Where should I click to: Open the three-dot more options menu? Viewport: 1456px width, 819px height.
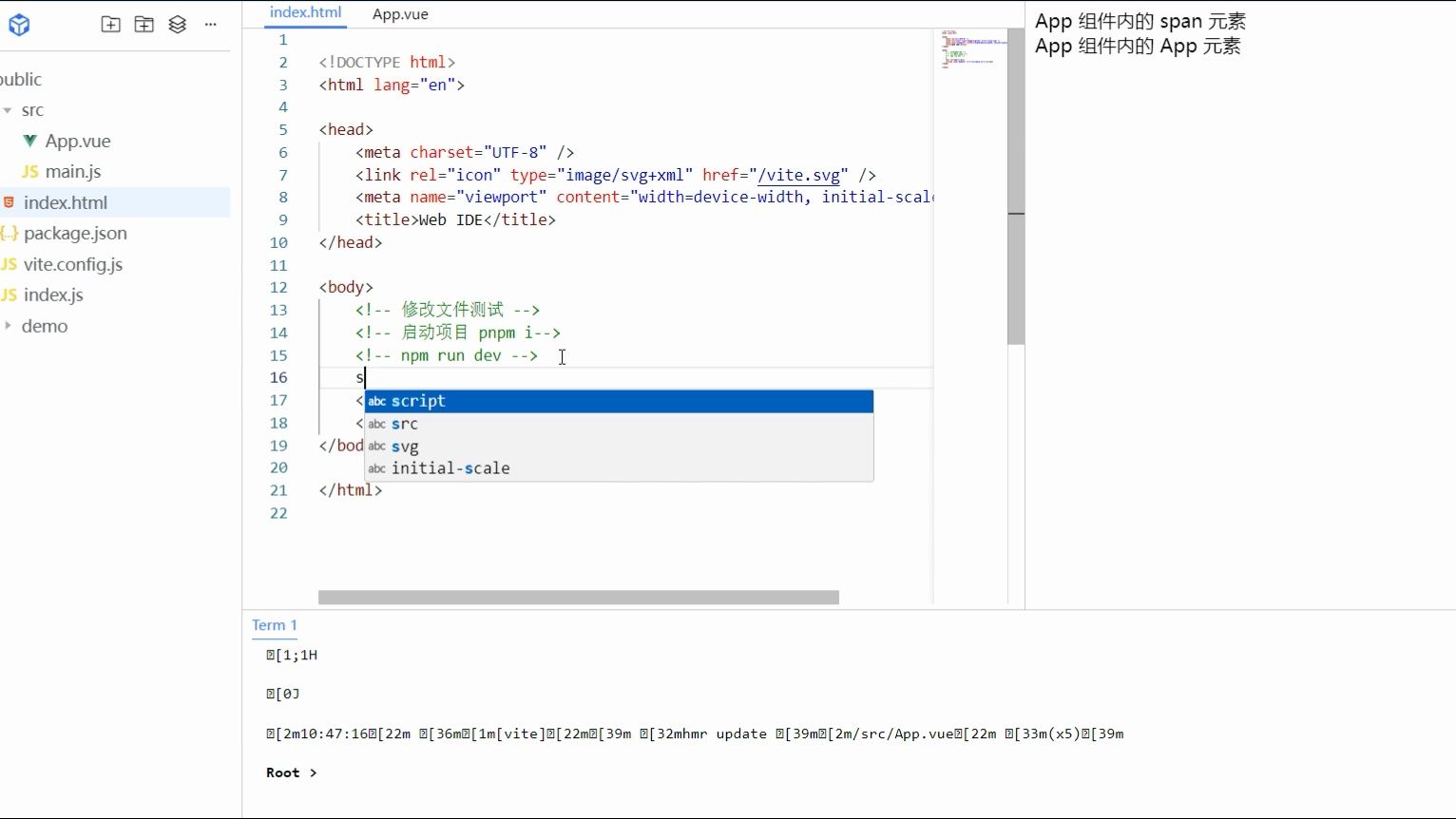point(211,25)
